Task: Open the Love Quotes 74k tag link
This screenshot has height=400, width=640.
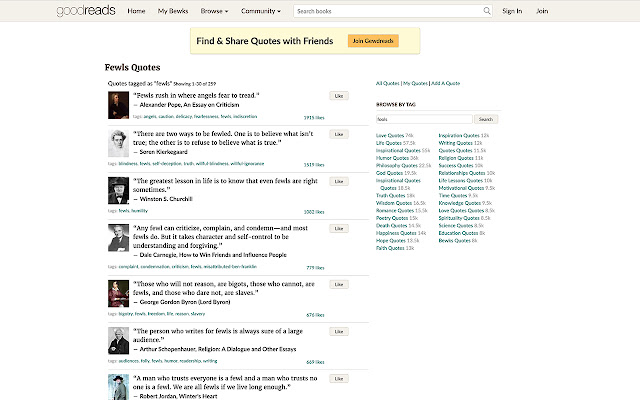Action: click(390, 136)
